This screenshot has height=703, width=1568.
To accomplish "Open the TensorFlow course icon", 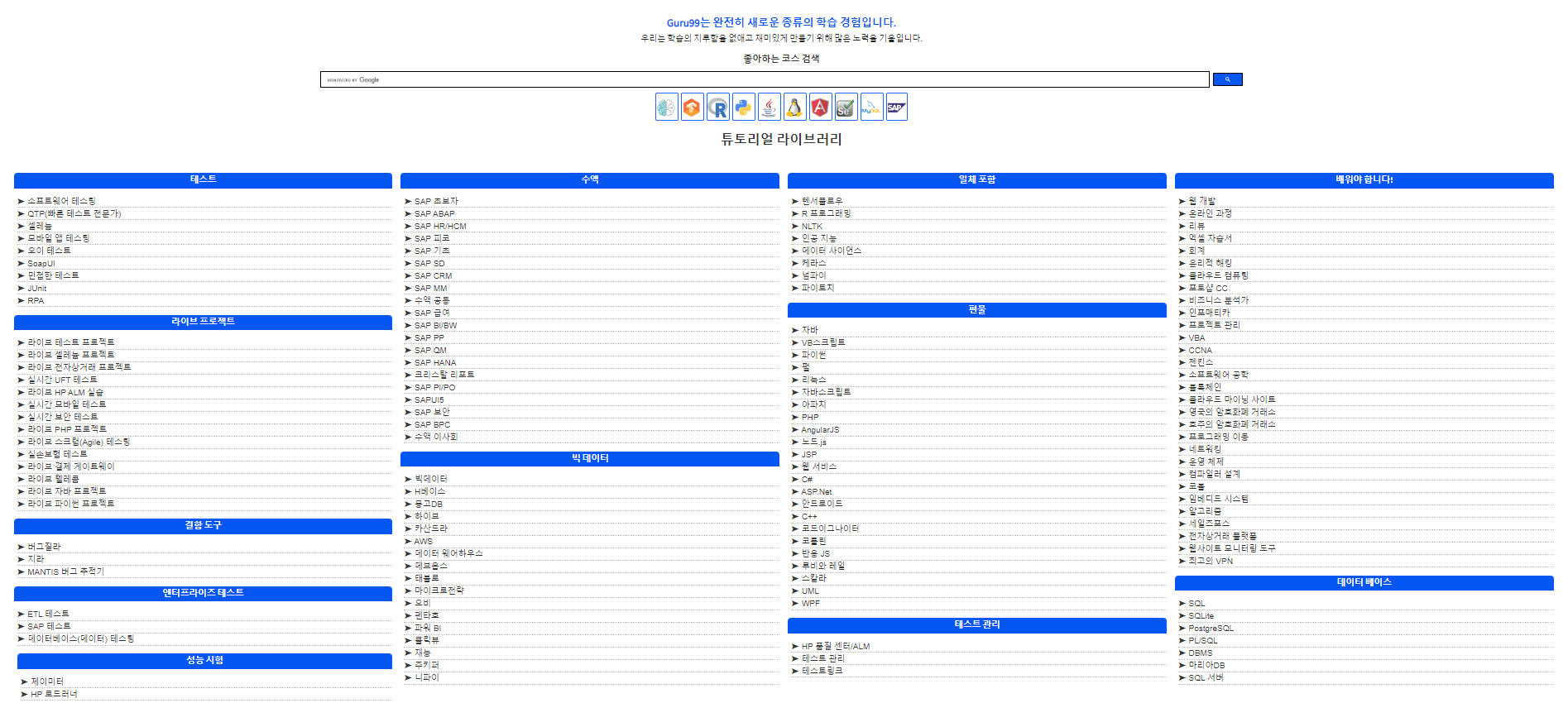I will [692, 107].
